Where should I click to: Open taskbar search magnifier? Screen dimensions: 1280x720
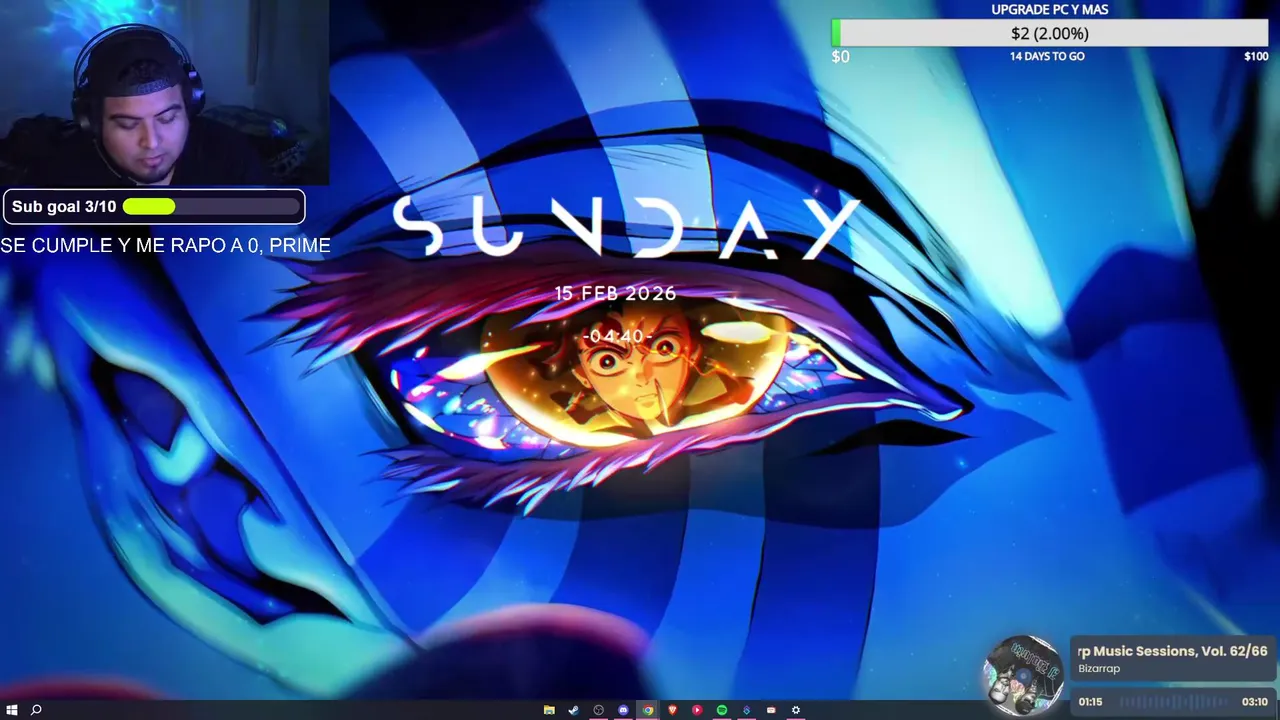(x=36, y=710)
